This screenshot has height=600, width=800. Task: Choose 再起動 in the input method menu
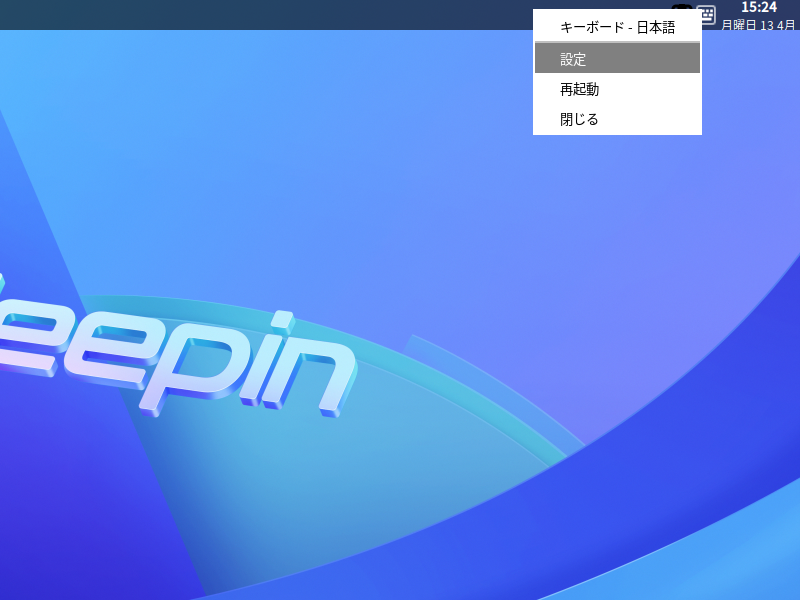click(x=617, y=89)
